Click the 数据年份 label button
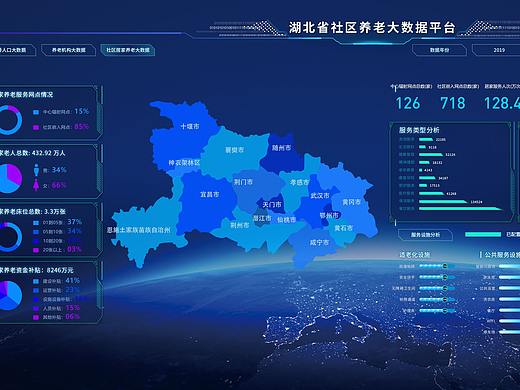The height and width of the screenshot is (390, 520). (439, 50)
